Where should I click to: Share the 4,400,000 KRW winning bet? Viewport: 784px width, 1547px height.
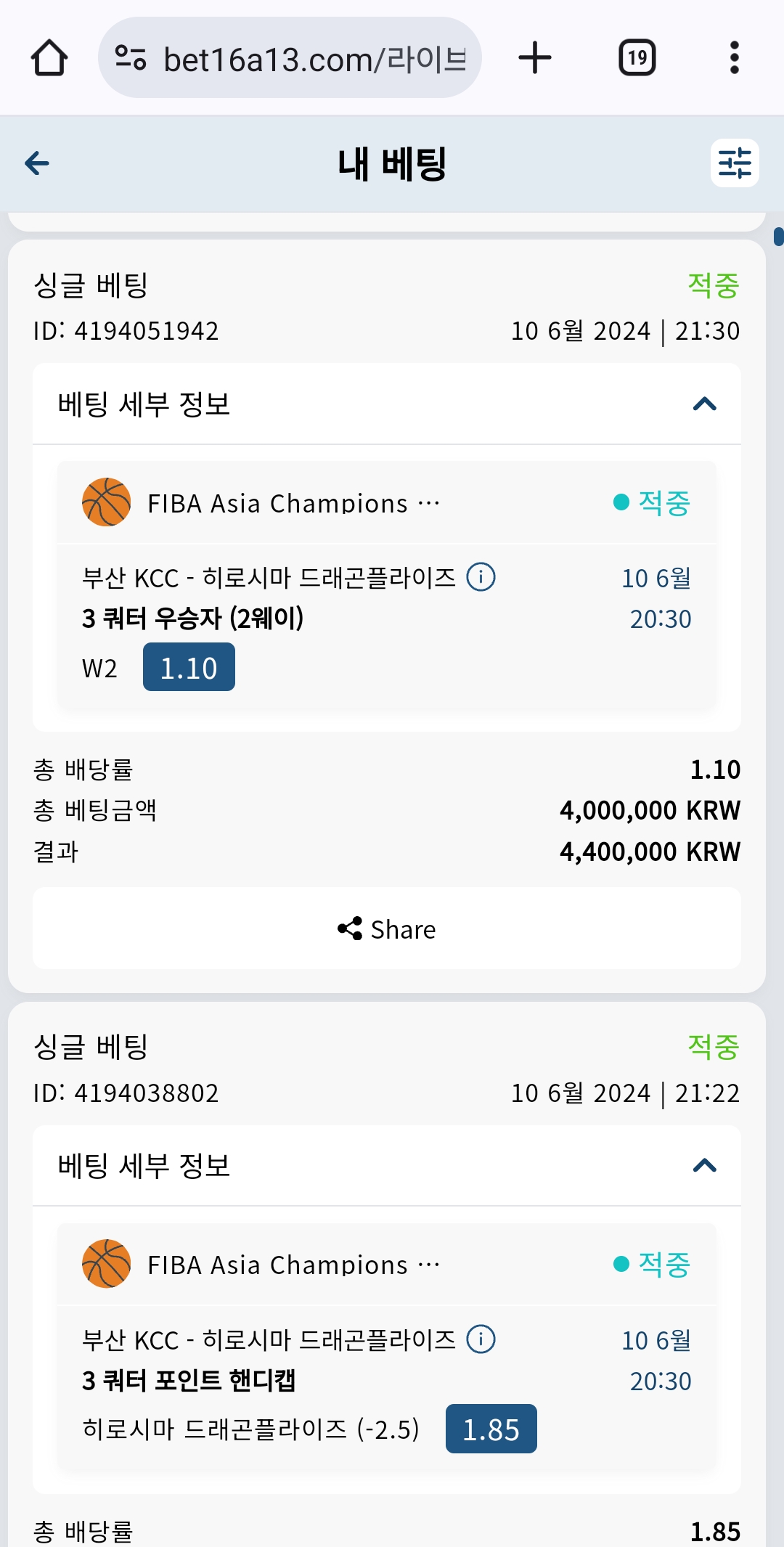point(387,929)
